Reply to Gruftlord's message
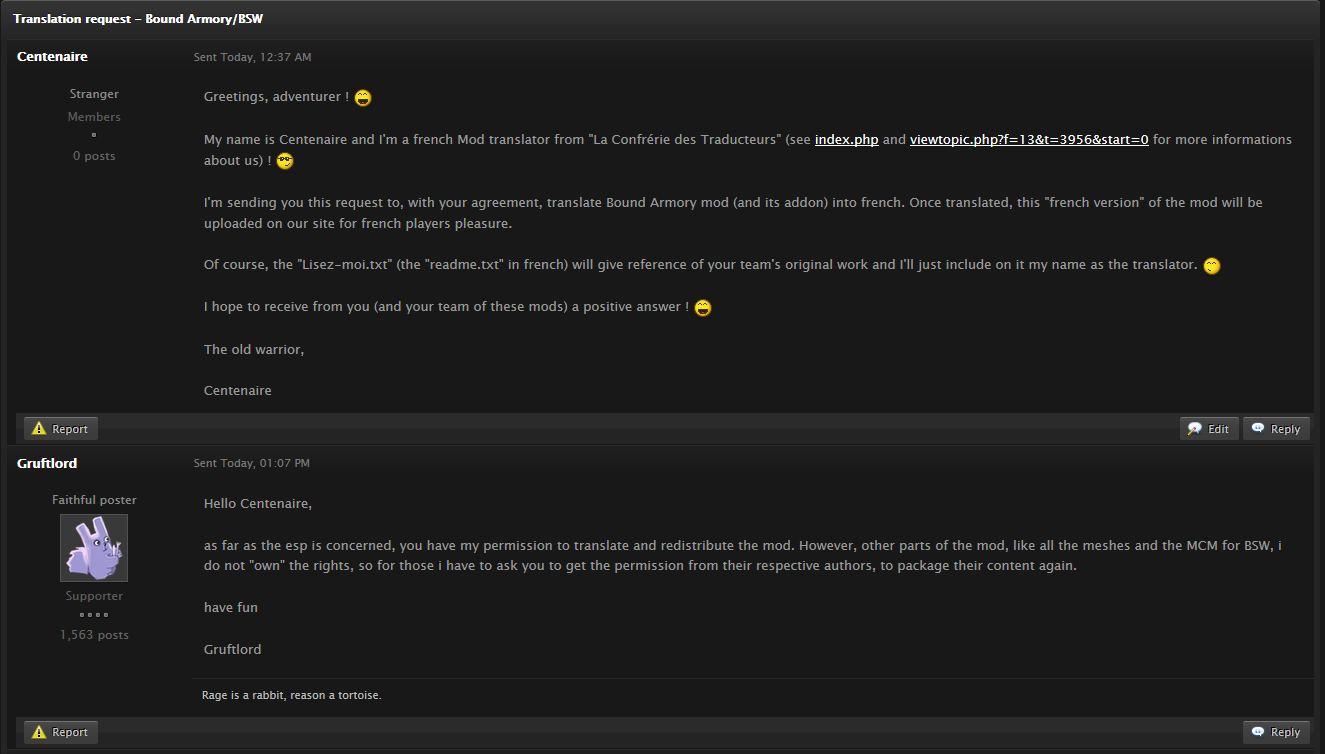Viewport: 1325px width, 754px height. (x=1276, y=732)
